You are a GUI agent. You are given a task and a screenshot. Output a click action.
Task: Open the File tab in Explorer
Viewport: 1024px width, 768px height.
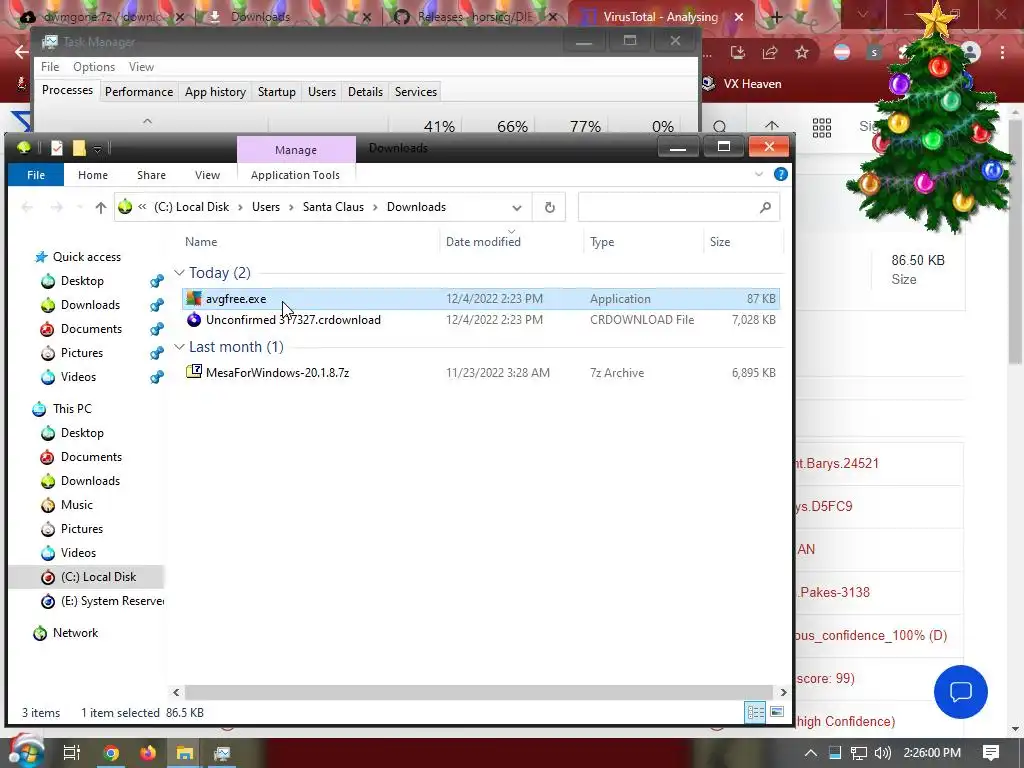36,175
